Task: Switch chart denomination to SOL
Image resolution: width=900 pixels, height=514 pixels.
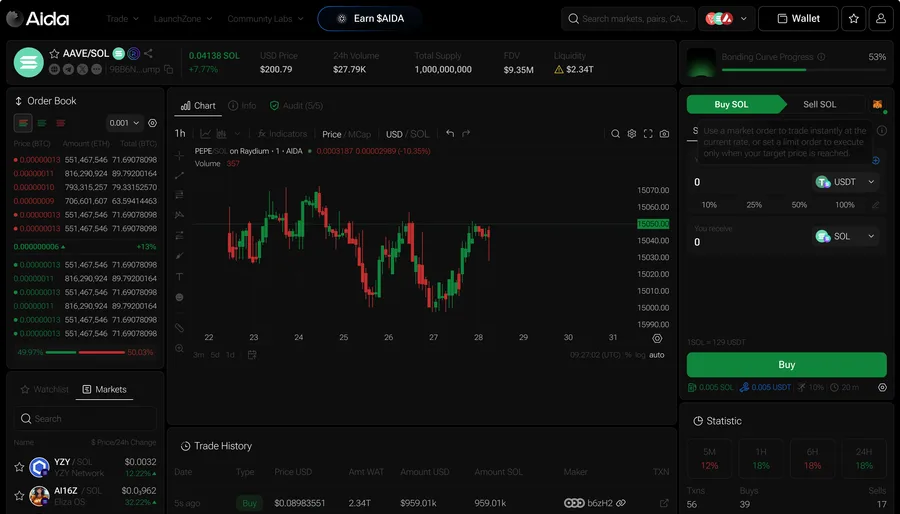Action: (420, 134)
